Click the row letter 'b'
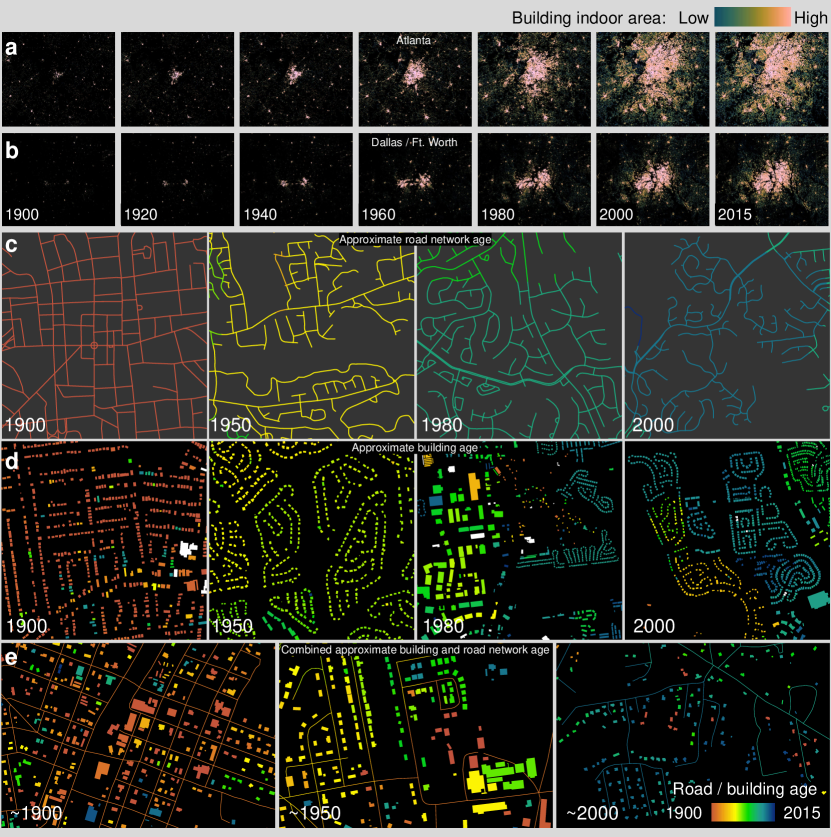The width and height of the screenshot is (831, 837). tap(11, 150)
